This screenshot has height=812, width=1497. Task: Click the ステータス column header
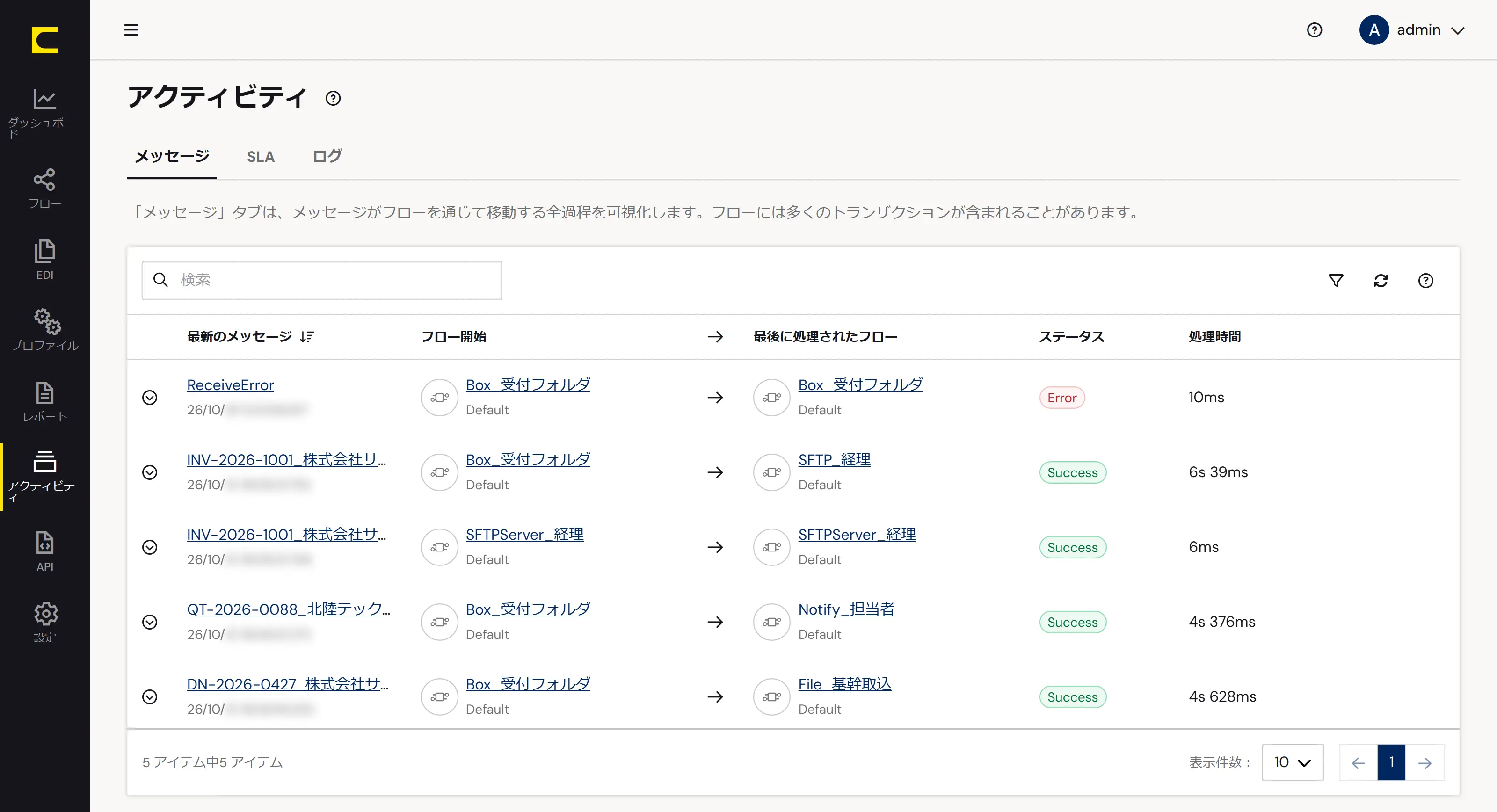[1071, 337]
